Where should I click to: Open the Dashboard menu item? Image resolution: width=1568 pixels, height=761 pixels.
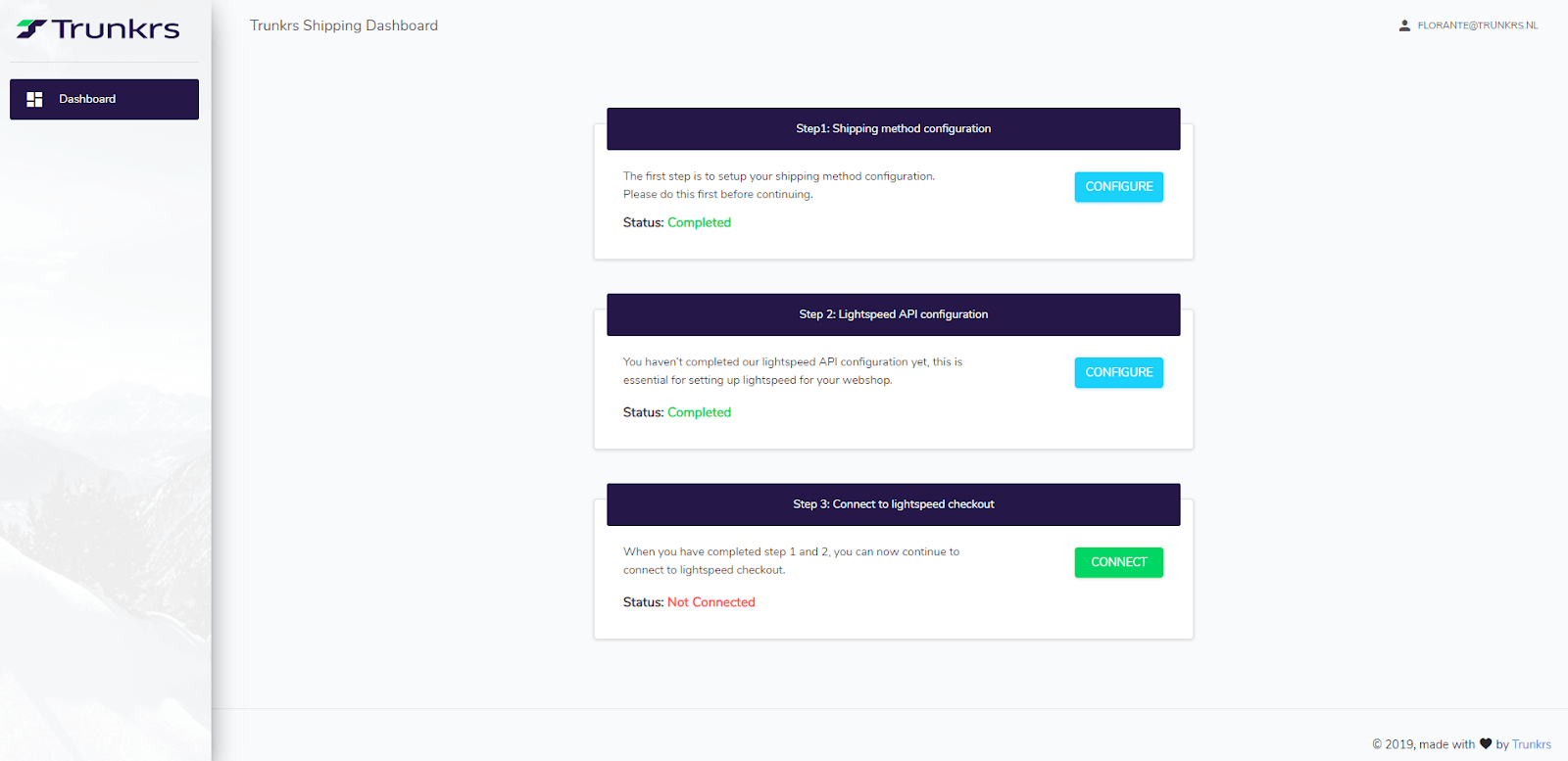pos(104,99)
